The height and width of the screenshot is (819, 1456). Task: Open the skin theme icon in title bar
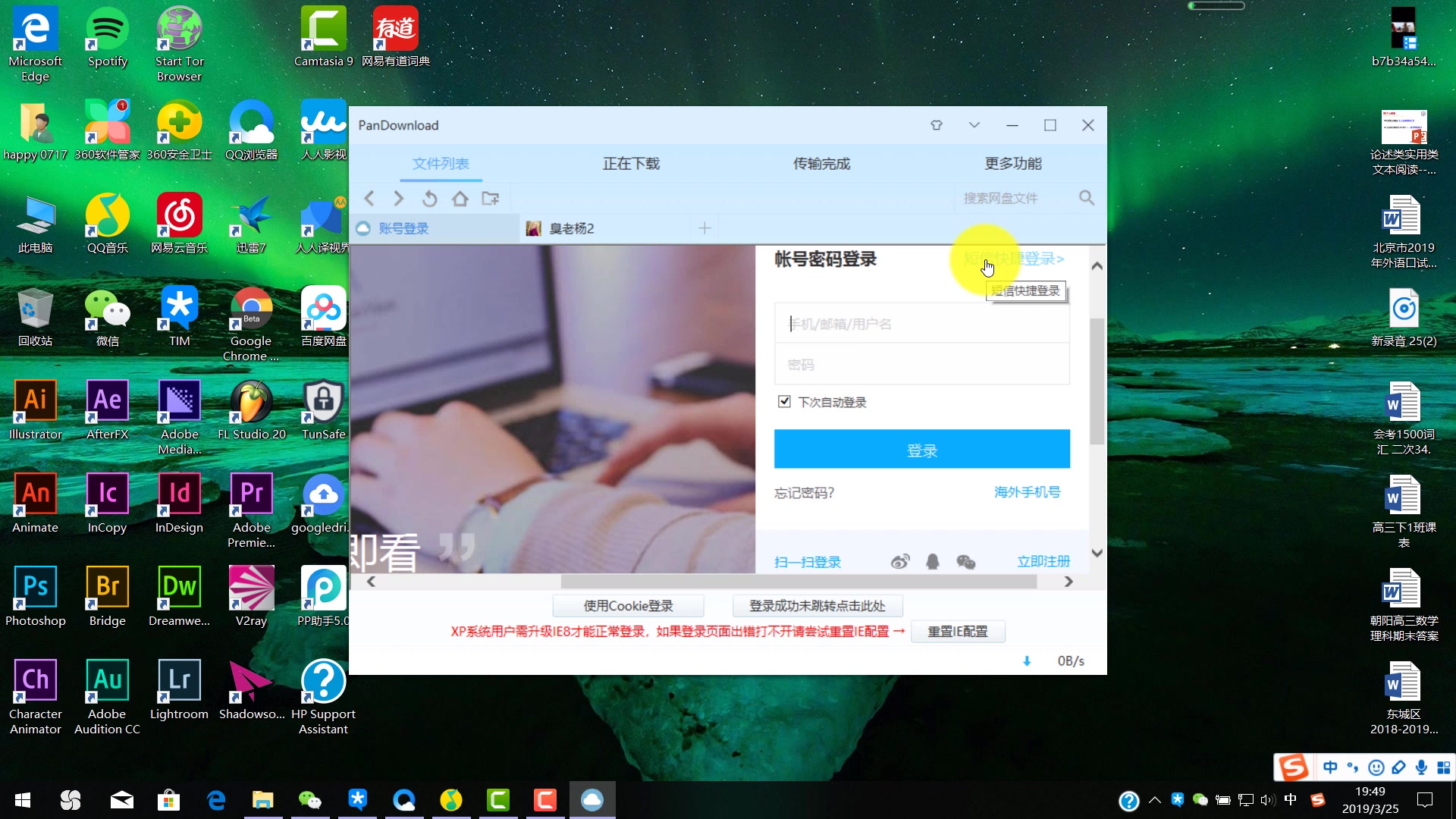(x=937, y=125)
